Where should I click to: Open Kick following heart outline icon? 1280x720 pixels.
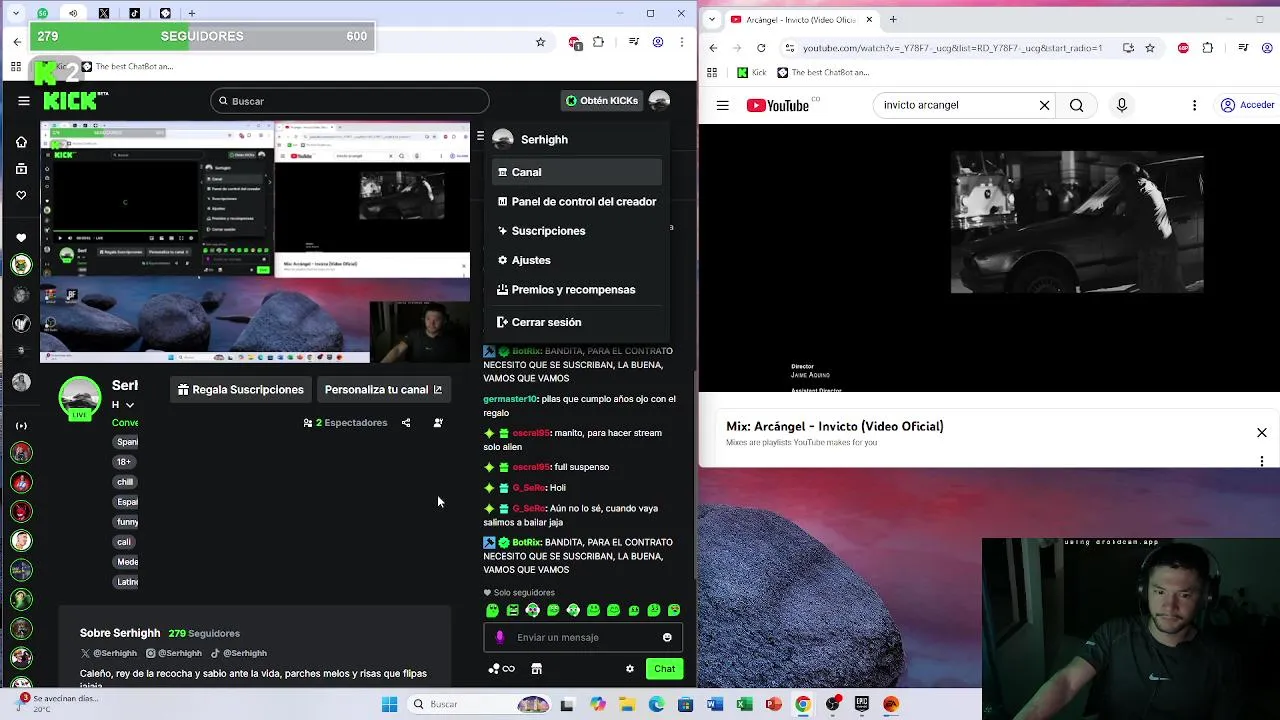(21, 196)
